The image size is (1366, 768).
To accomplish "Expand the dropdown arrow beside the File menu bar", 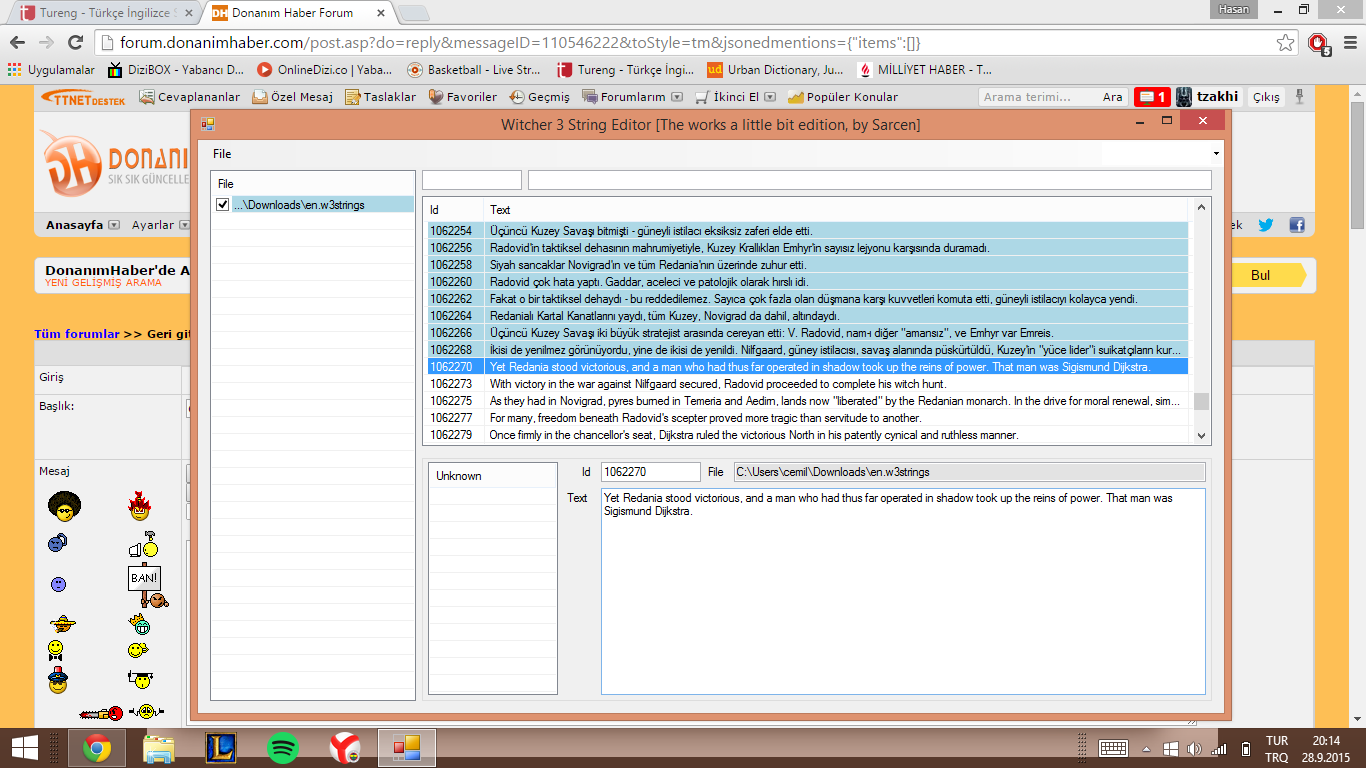I will click(1216, 154).
